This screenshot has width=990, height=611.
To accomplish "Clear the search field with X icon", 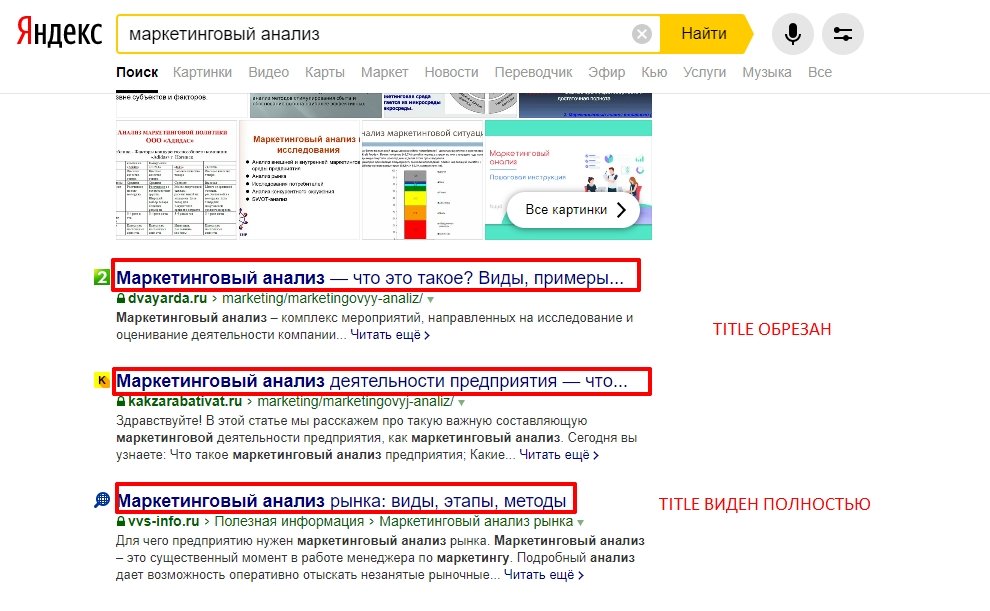I will coord(642,34).
